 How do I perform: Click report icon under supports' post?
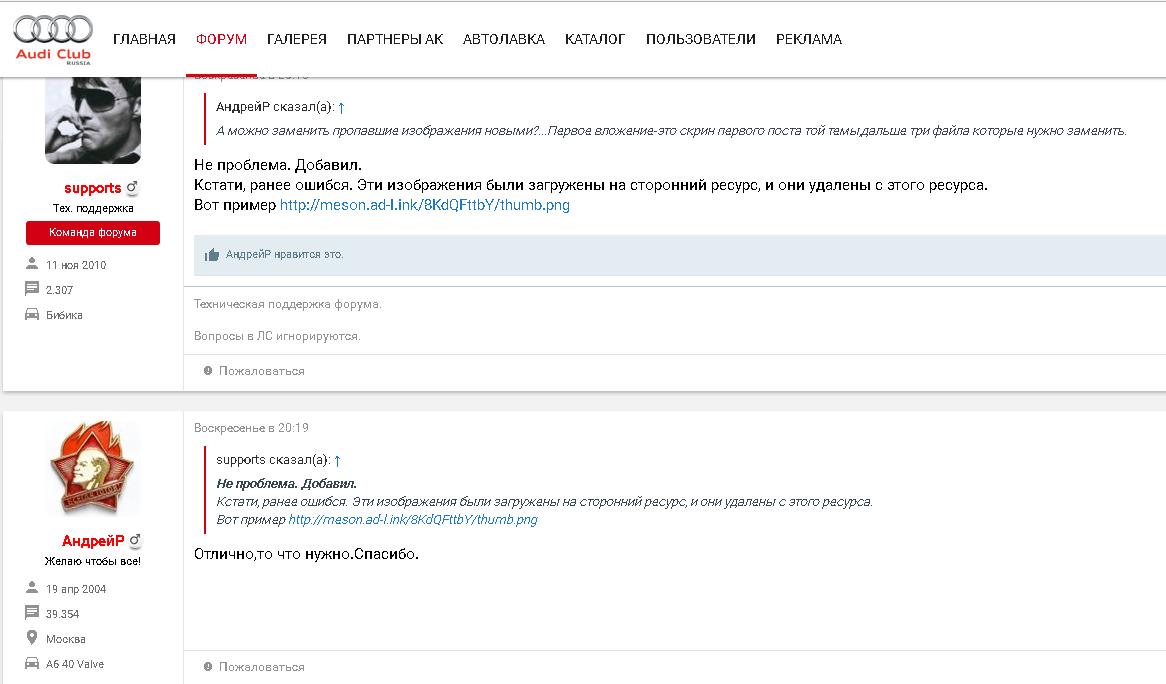coord(208,371)
